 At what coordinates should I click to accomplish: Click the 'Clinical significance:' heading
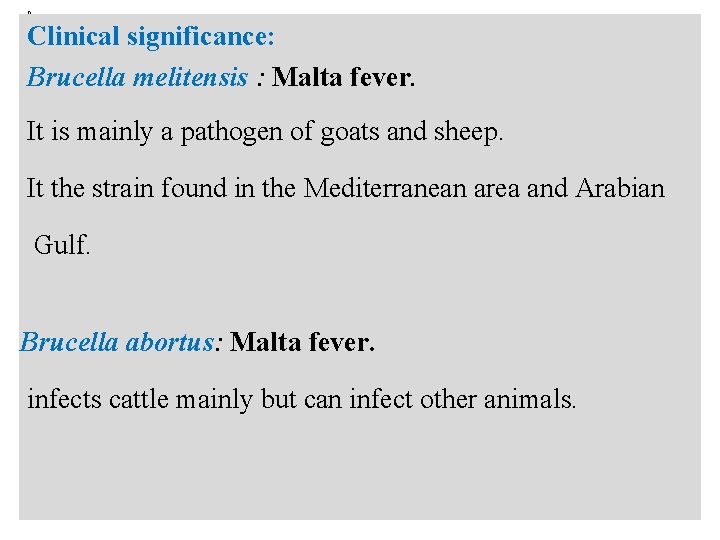[150, 37]
